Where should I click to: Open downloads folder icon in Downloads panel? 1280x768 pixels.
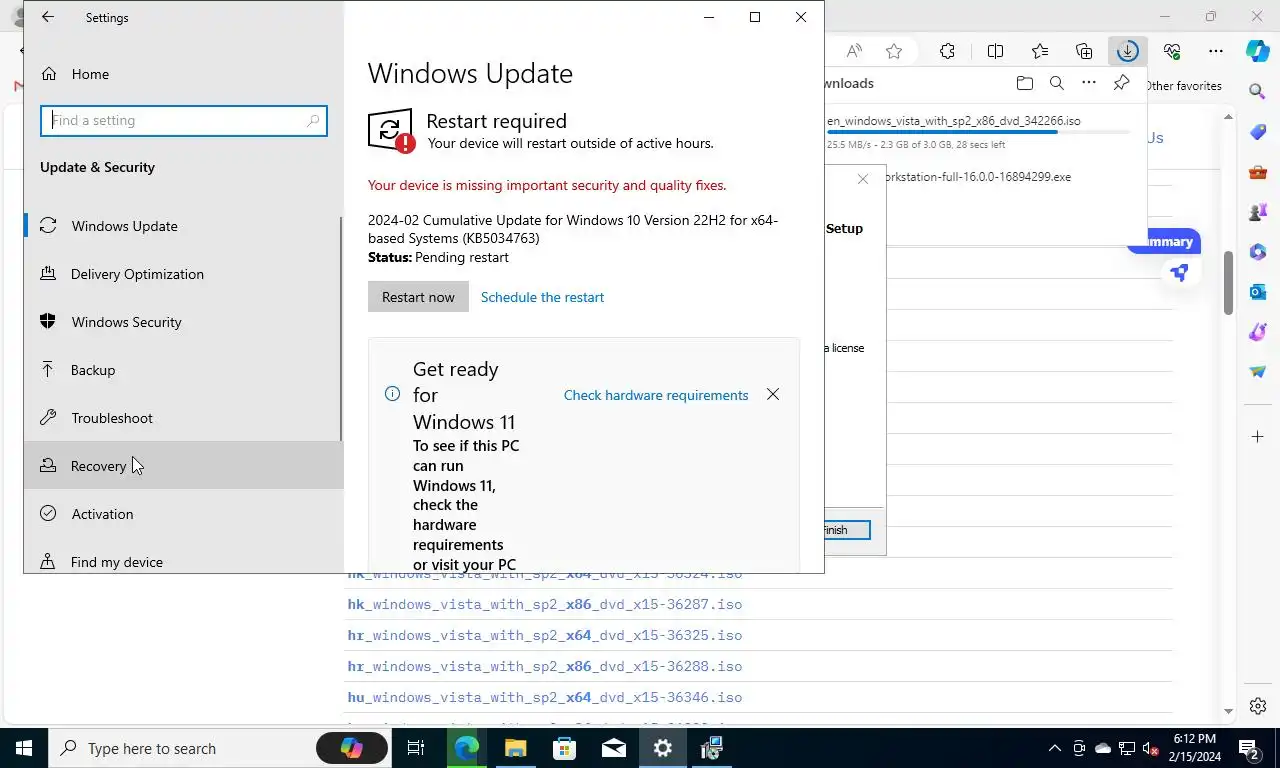1024,83
